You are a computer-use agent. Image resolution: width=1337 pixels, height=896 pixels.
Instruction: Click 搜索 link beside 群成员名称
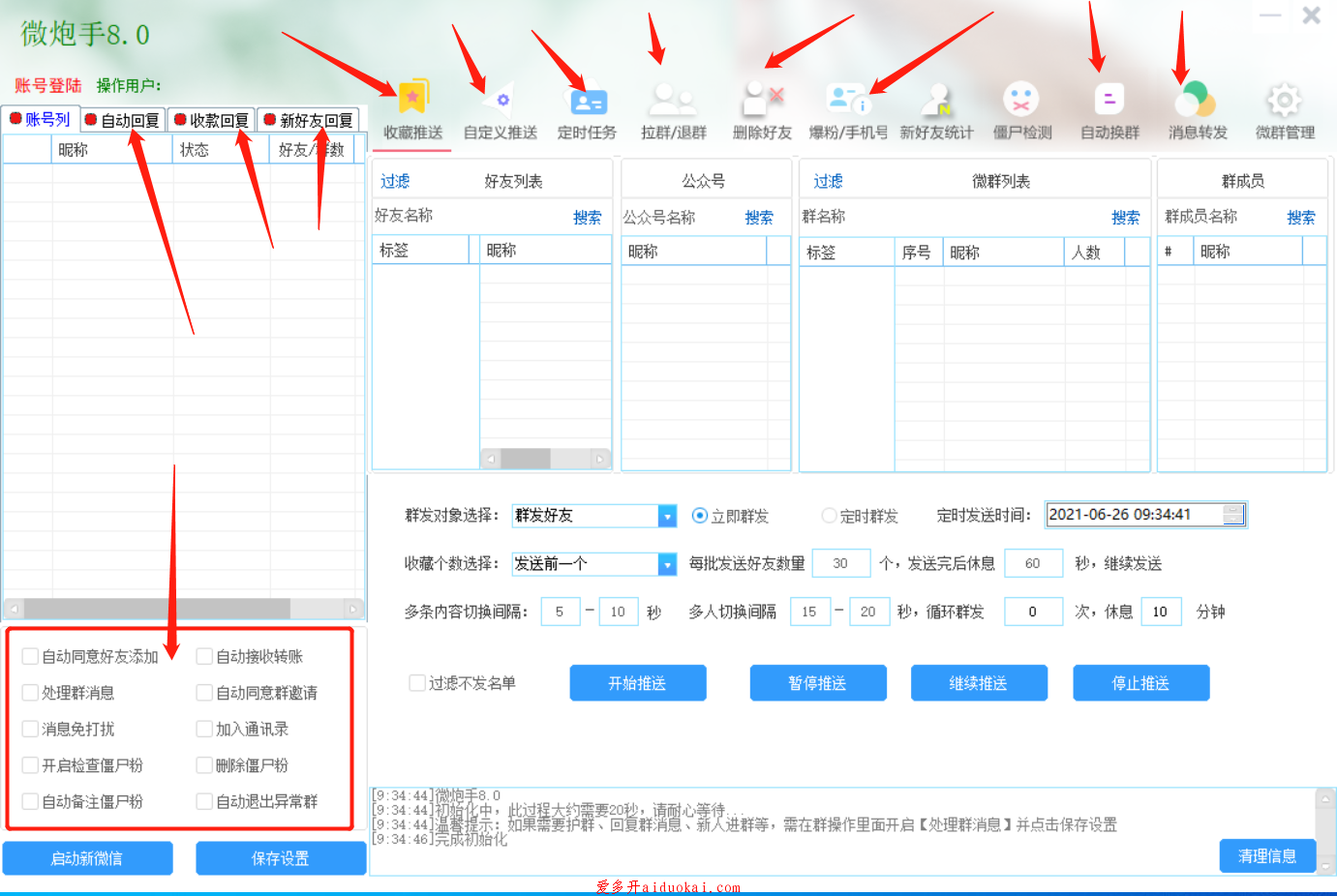(x=1301, y=218)
